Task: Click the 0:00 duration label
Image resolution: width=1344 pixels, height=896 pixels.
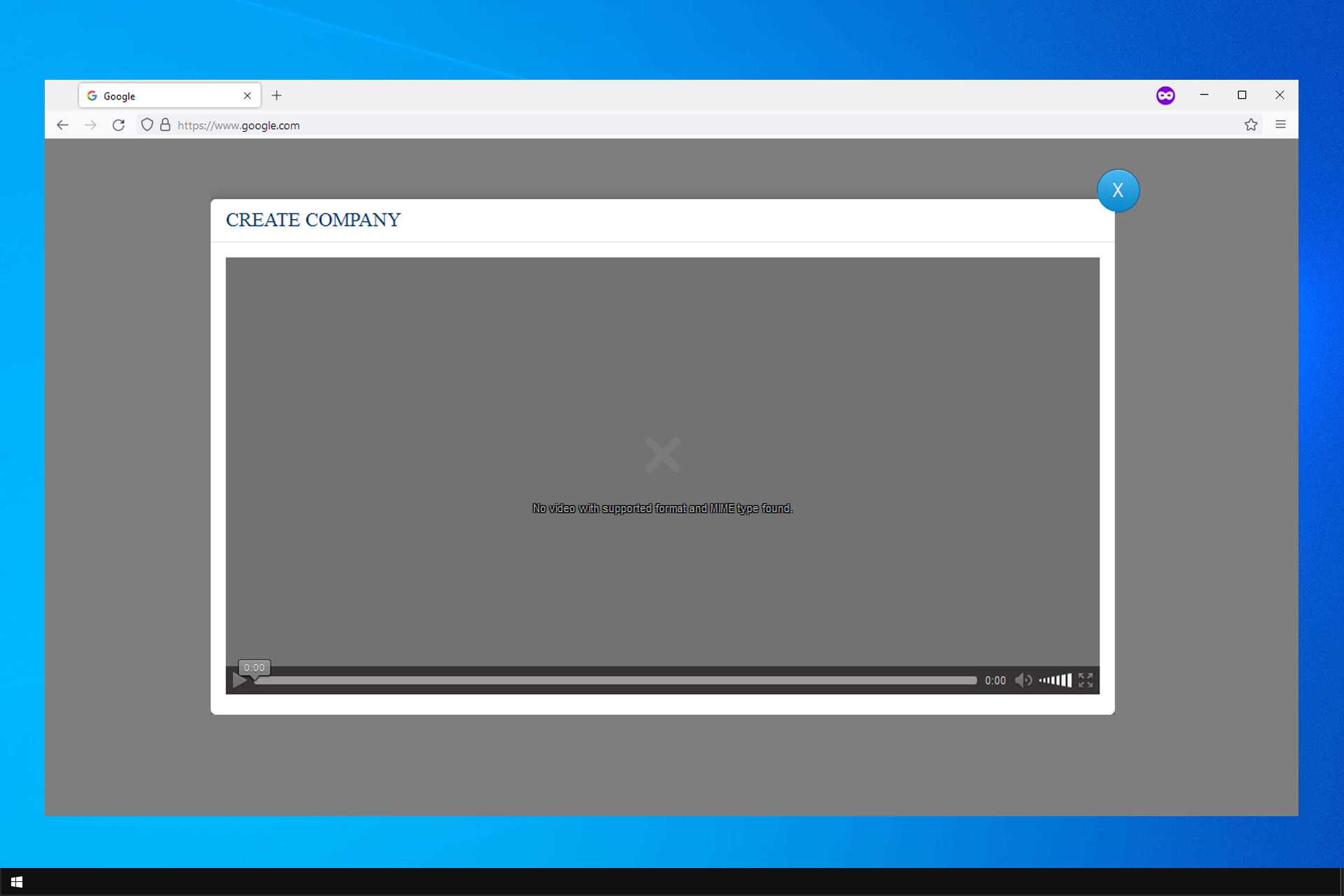Action: tap(995, 680)
